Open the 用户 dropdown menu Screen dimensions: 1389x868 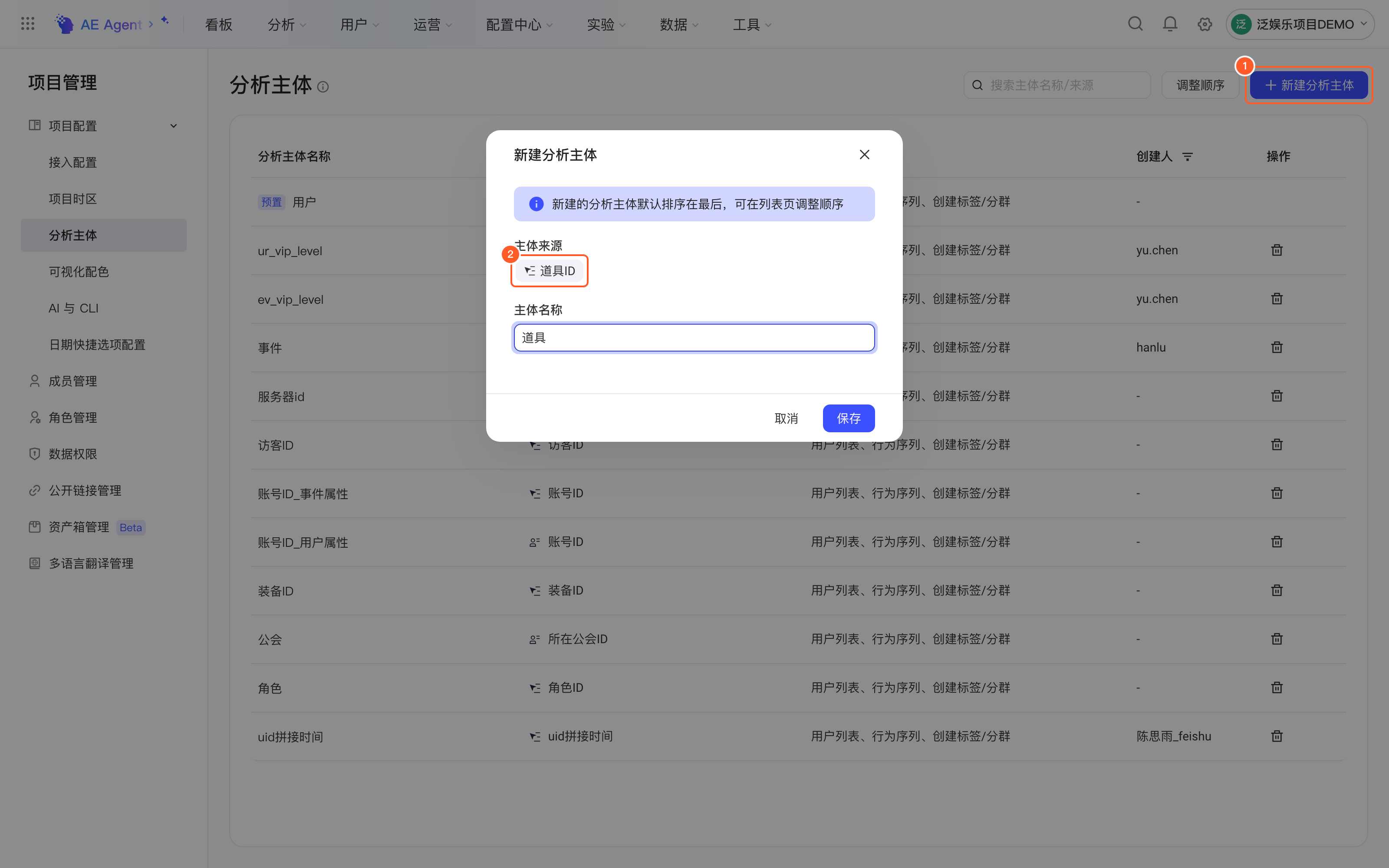click(359, 25)
